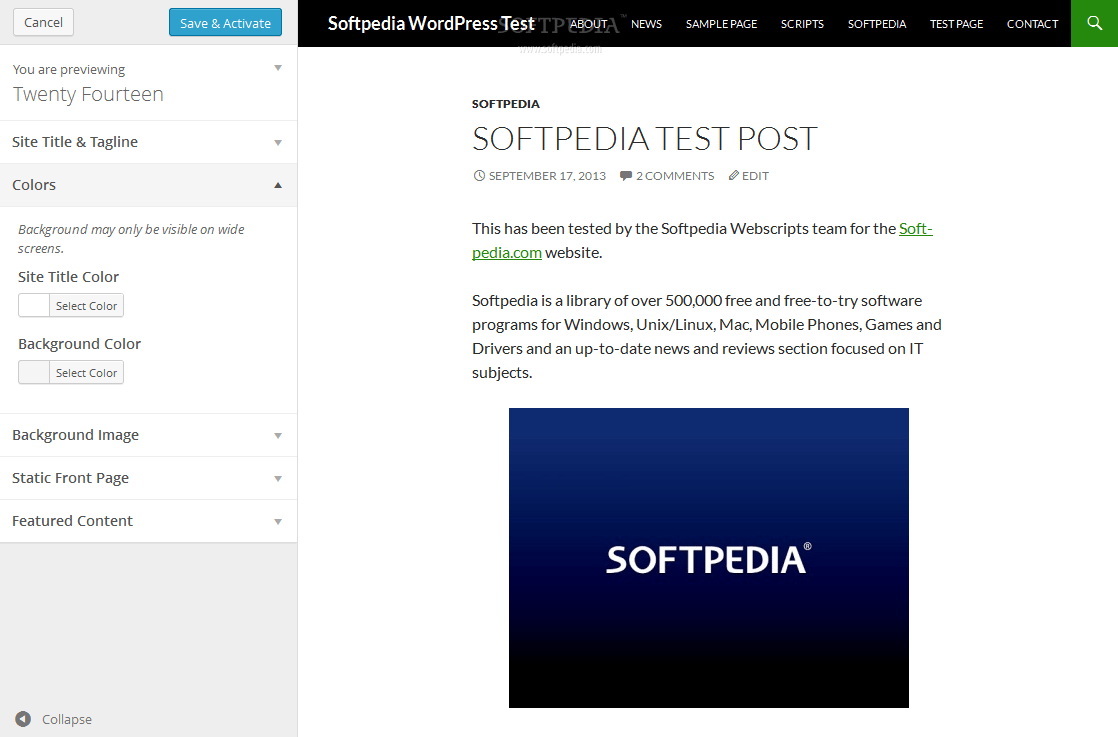This screenshot has width=1118, height=737.
Task: Click the Cancel button
Action: pos(43,22)
